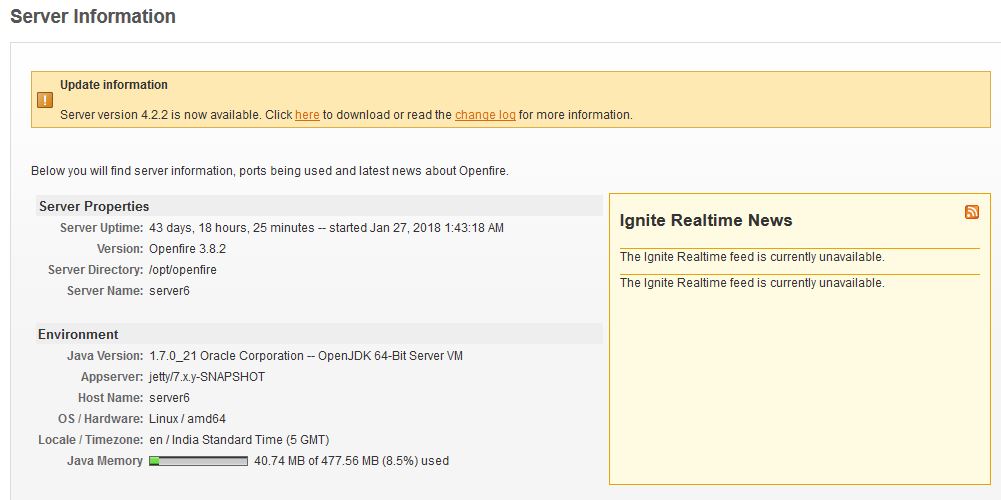Click the update warning exclamation icon
Viewport: 1001px width, 500px height.
45,100
